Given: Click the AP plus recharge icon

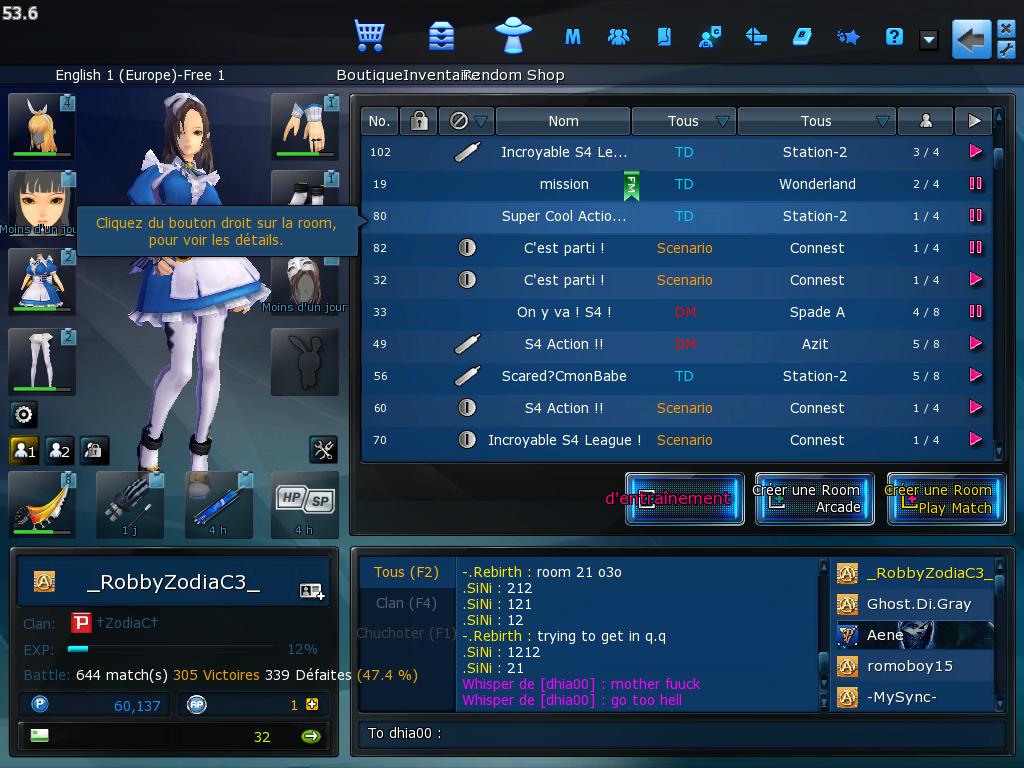Looking at the screenshot, I should (312, 705).
